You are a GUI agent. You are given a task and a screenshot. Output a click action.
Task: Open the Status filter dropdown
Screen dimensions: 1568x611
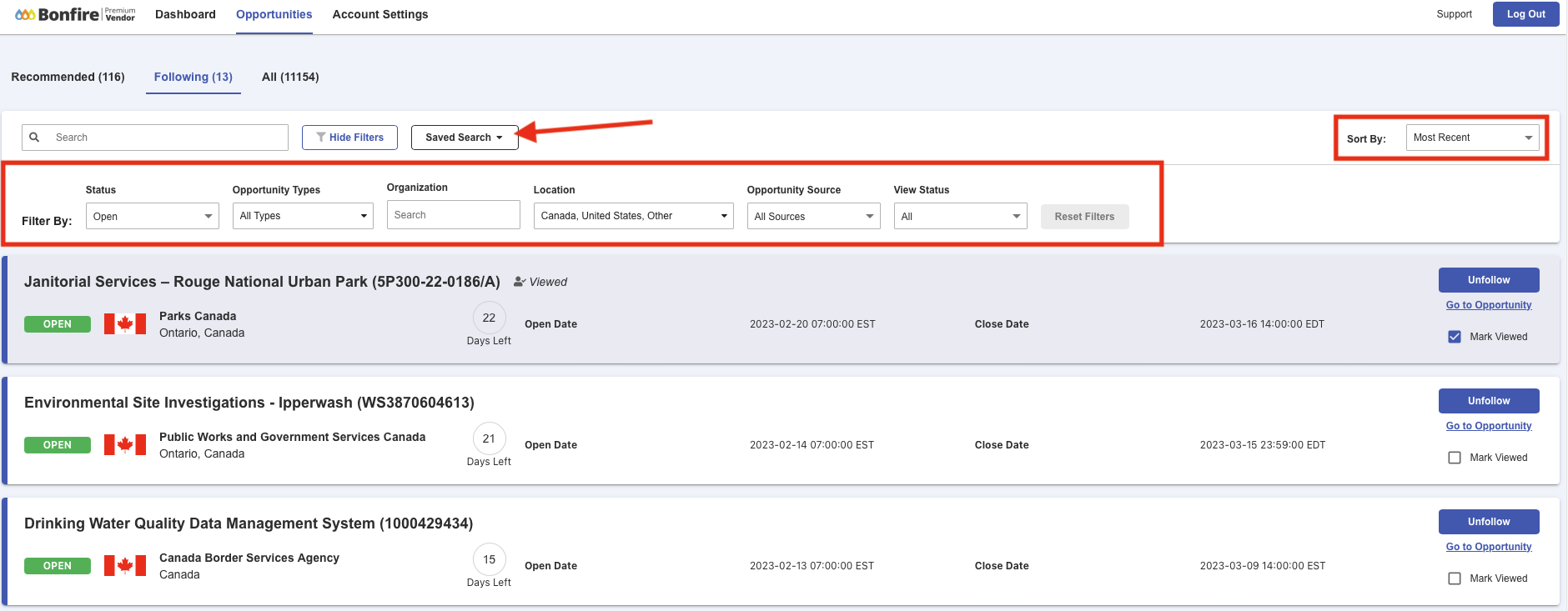click(x=153, y=216)
